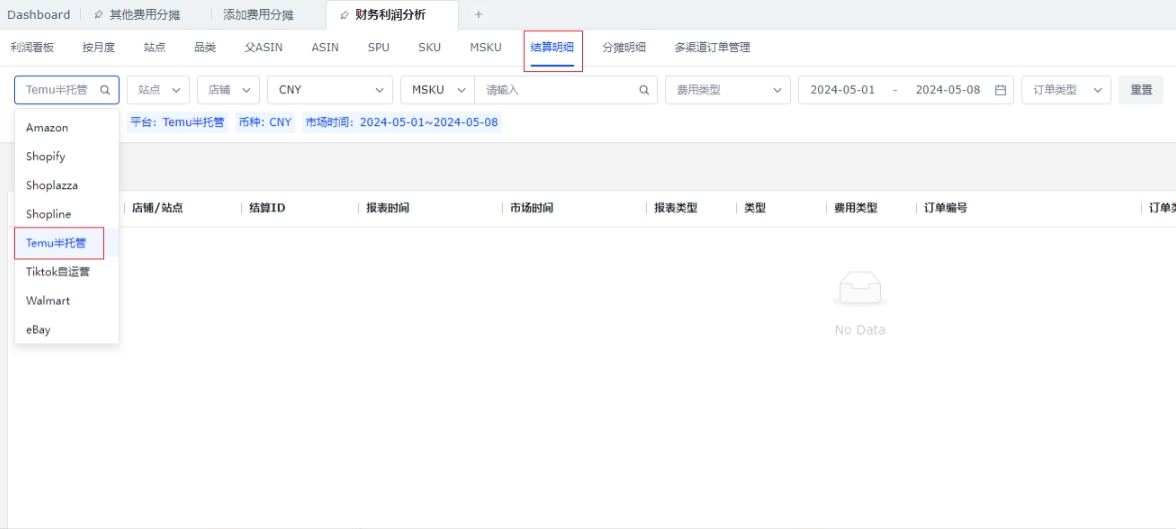Switch to the Dashboard tab

tap(38, 14)
